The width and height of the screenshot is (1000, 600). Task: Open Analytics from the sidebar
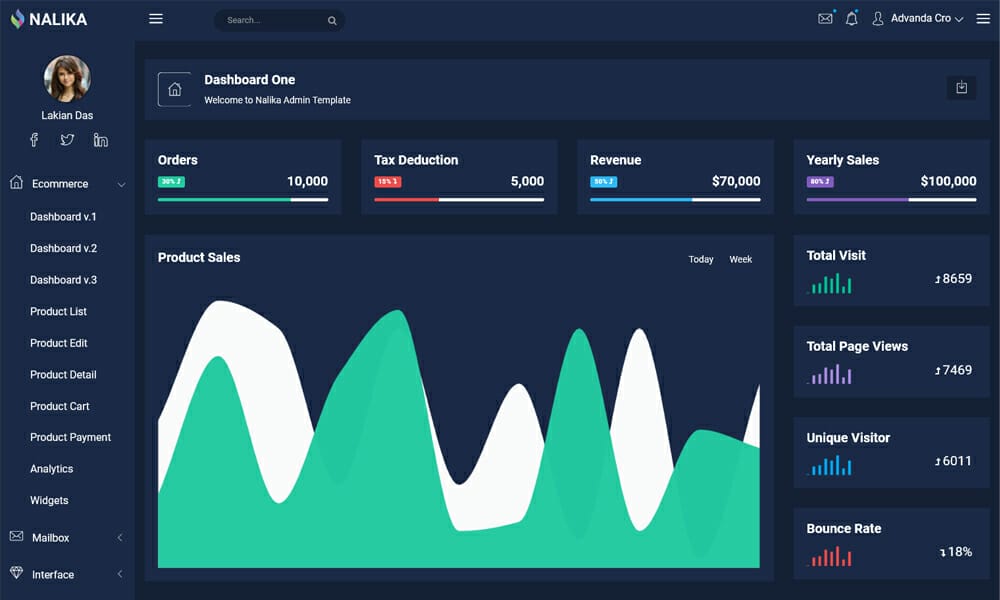[51, 468]
